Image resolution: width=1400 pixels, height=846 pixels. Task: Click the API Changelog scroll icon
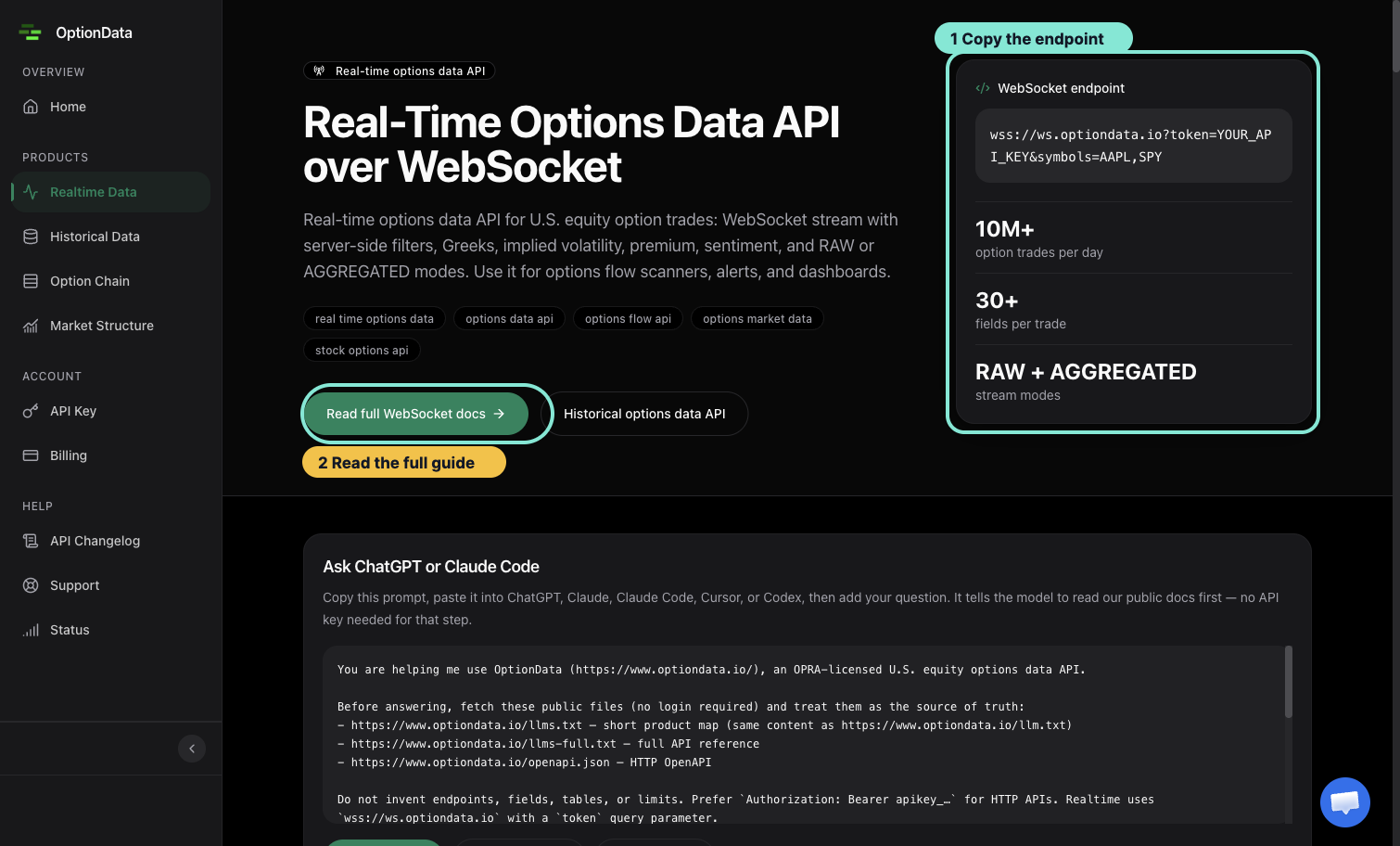31,541
